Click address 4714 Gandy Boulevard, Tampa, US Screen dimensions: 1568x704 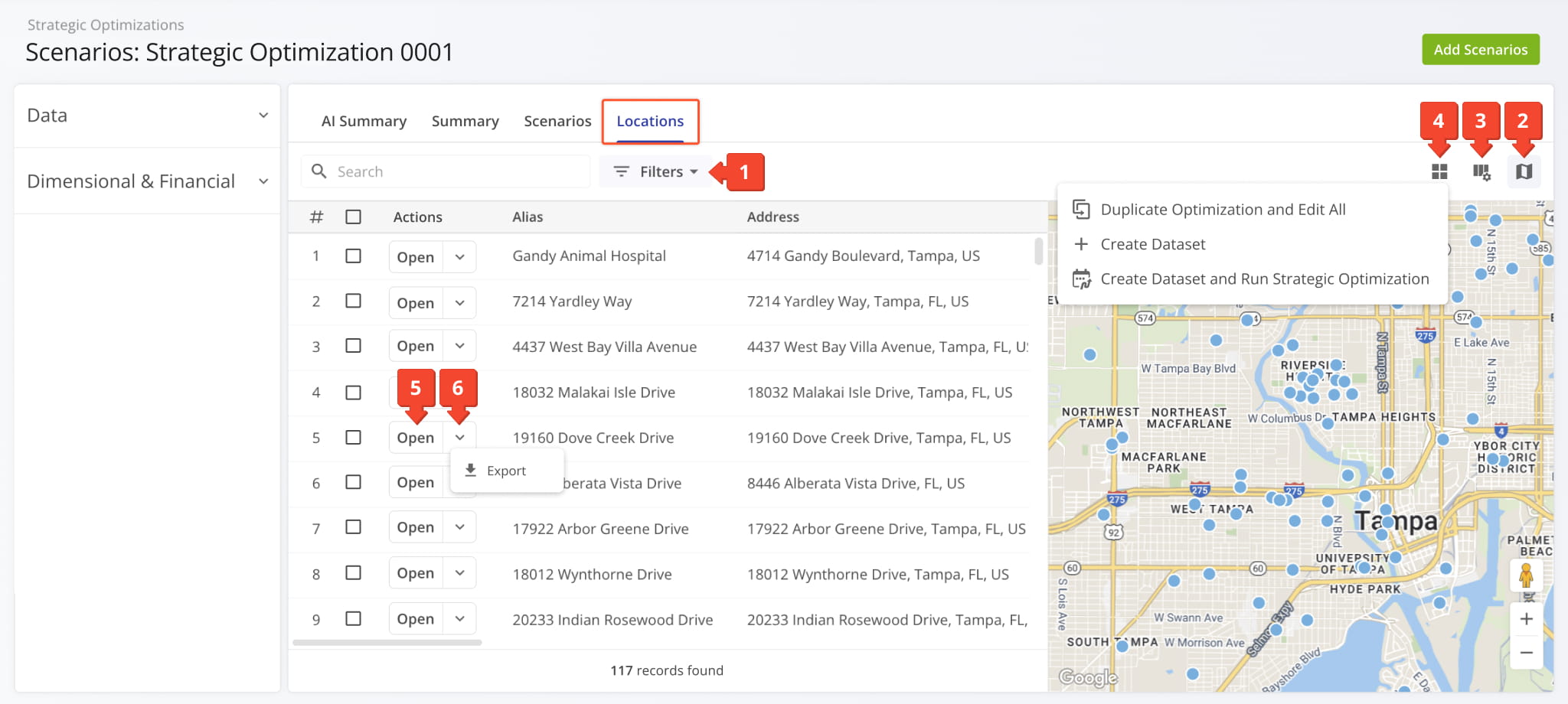863,256
